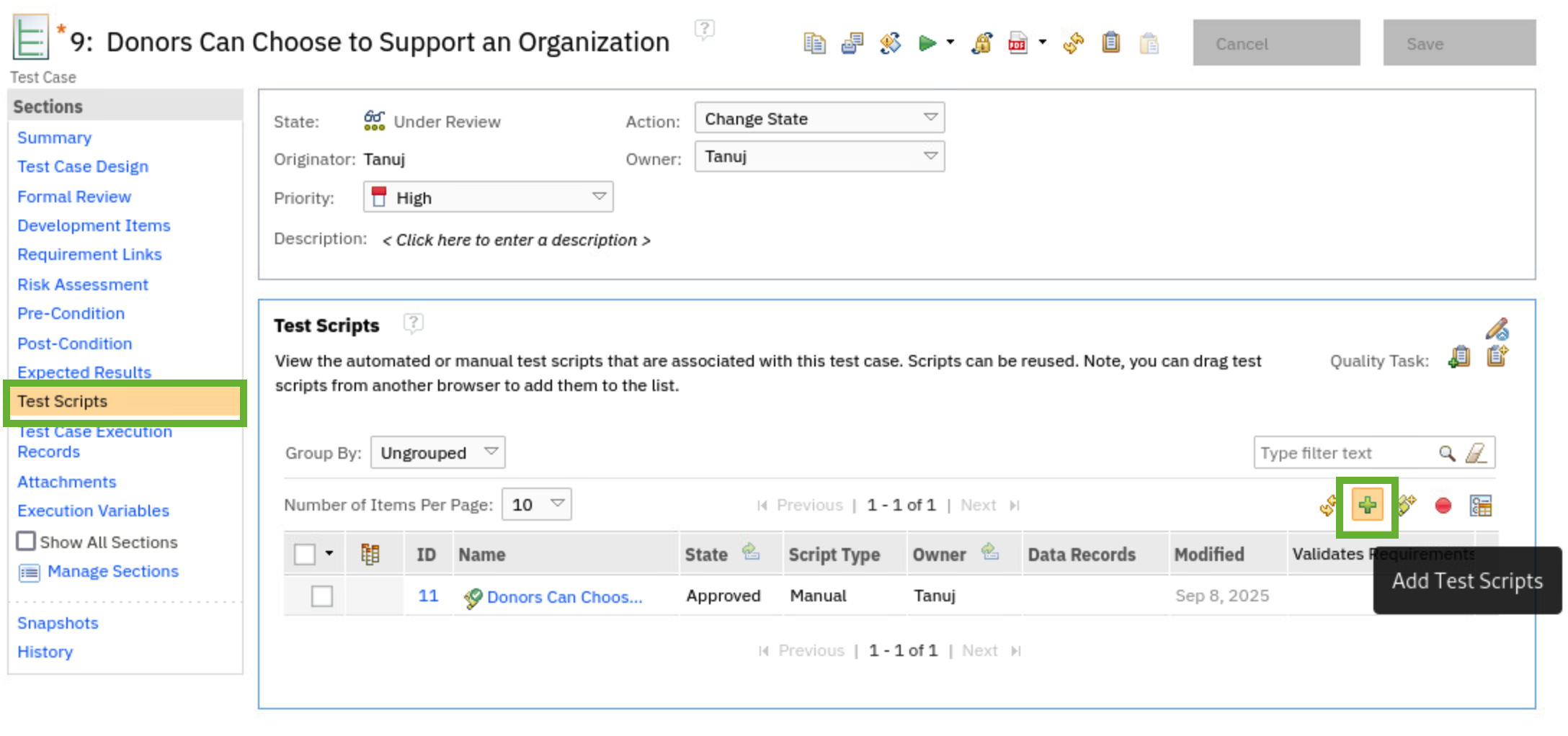Click the green plus Add Test Scripts icon

pyautogui.click(x=1366, y=506)
